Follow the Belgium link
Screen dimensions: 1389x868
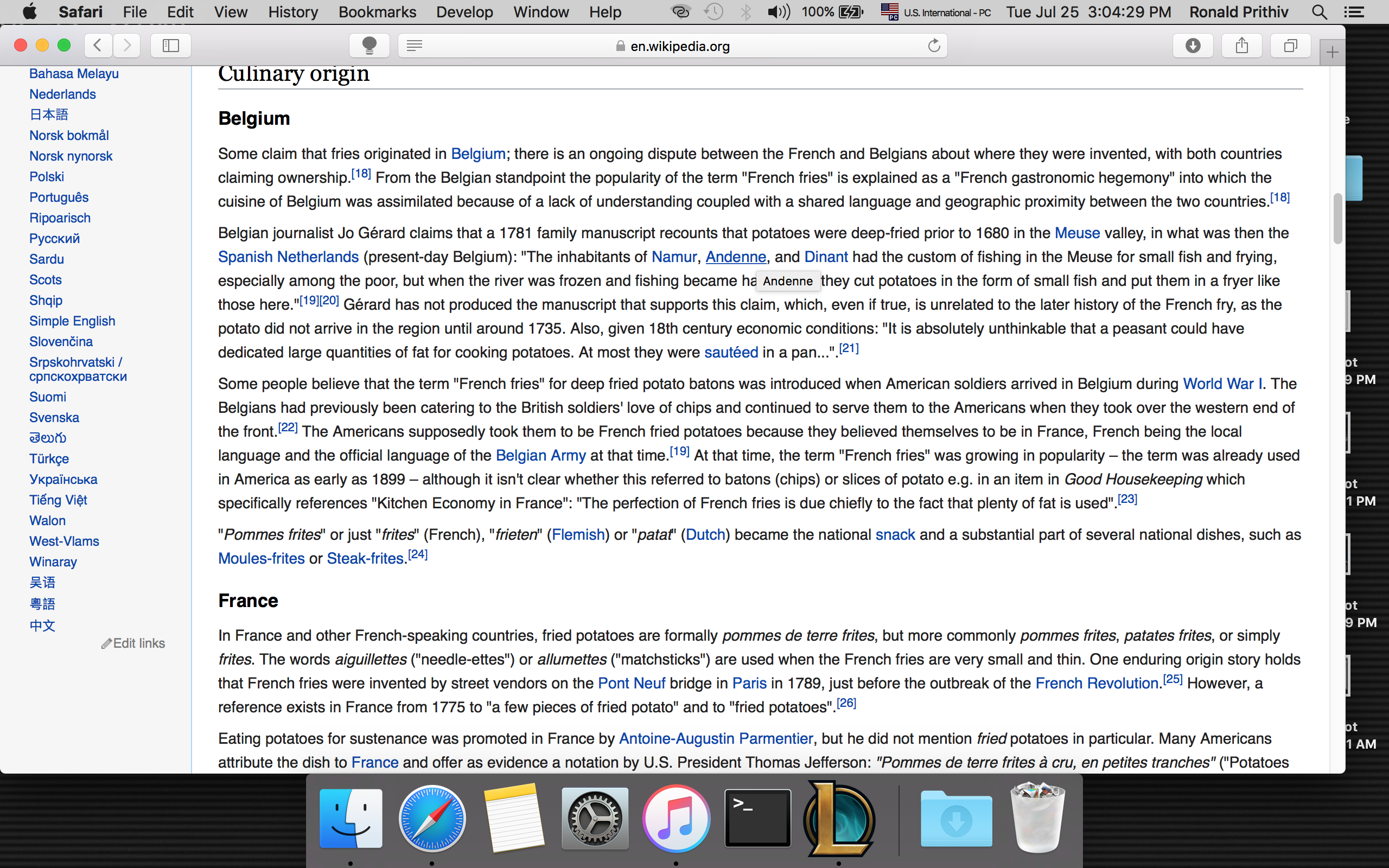pos(478,154)
